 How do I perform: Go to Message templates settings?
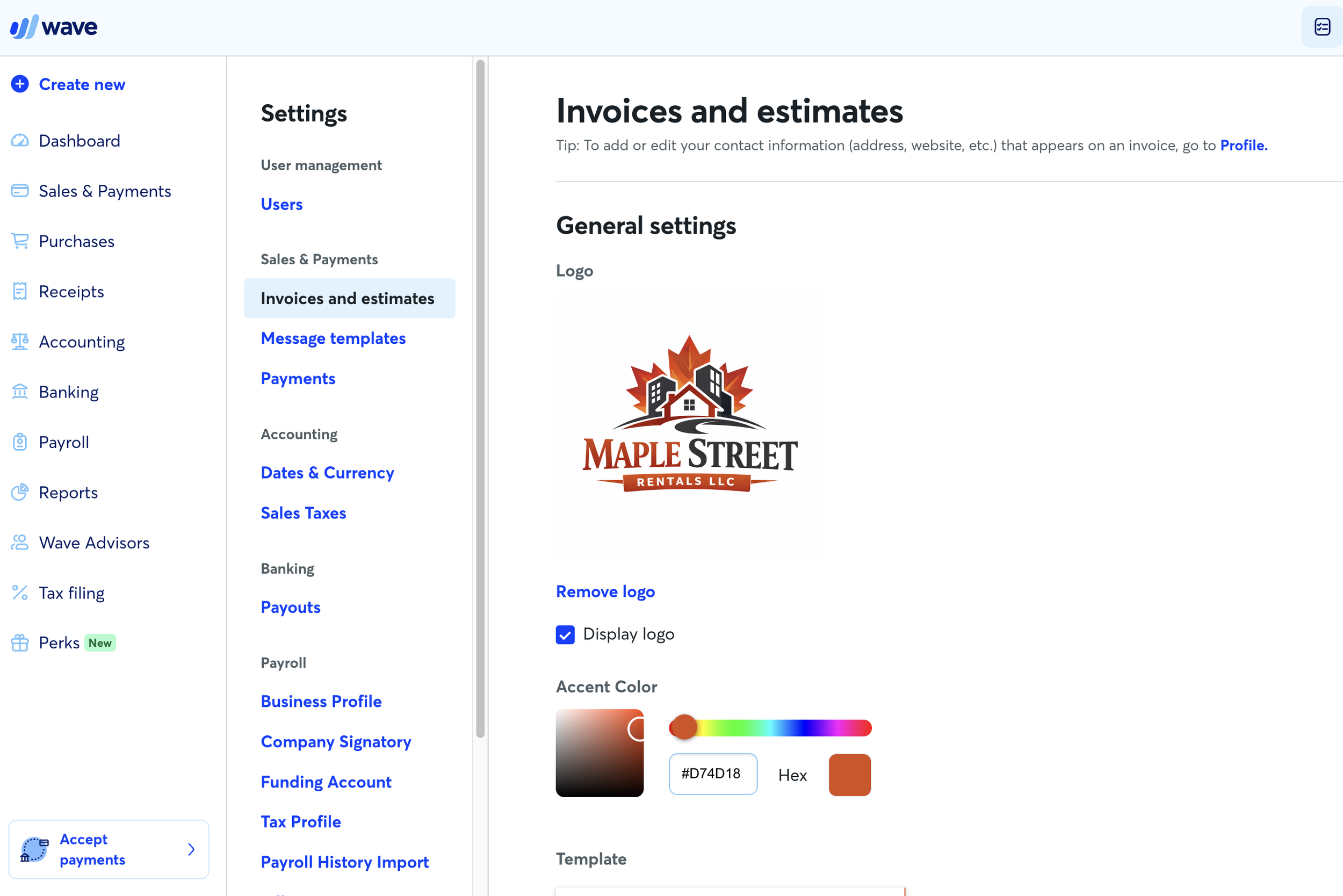(333, 338)
